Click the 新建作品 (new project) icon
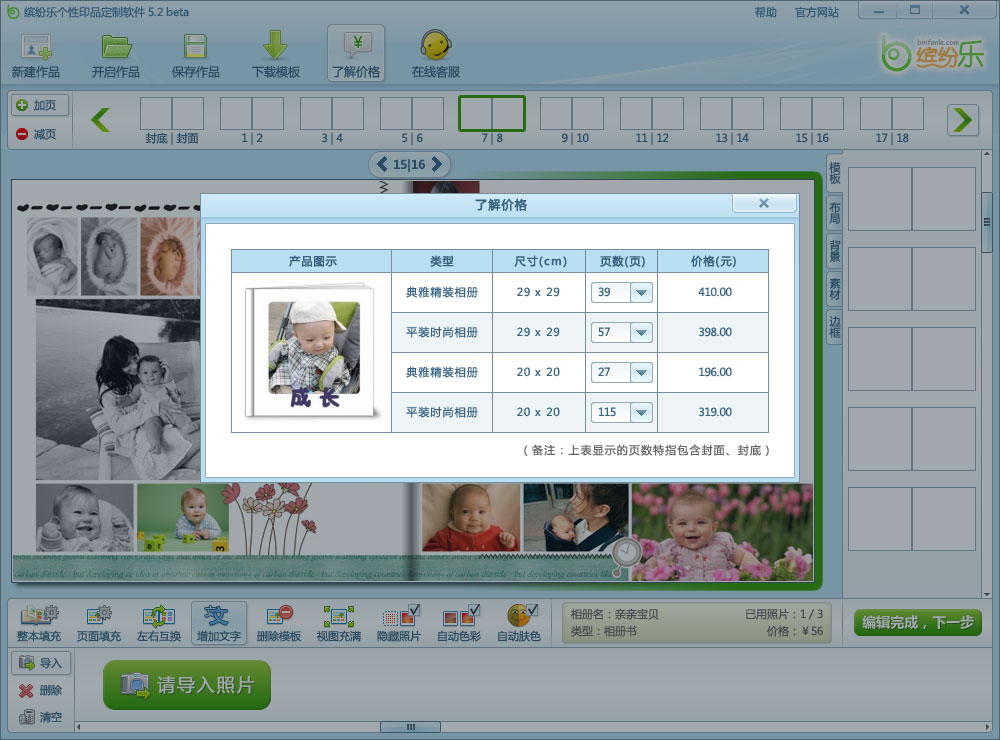1000x740 pixels. tap(36, 52)
